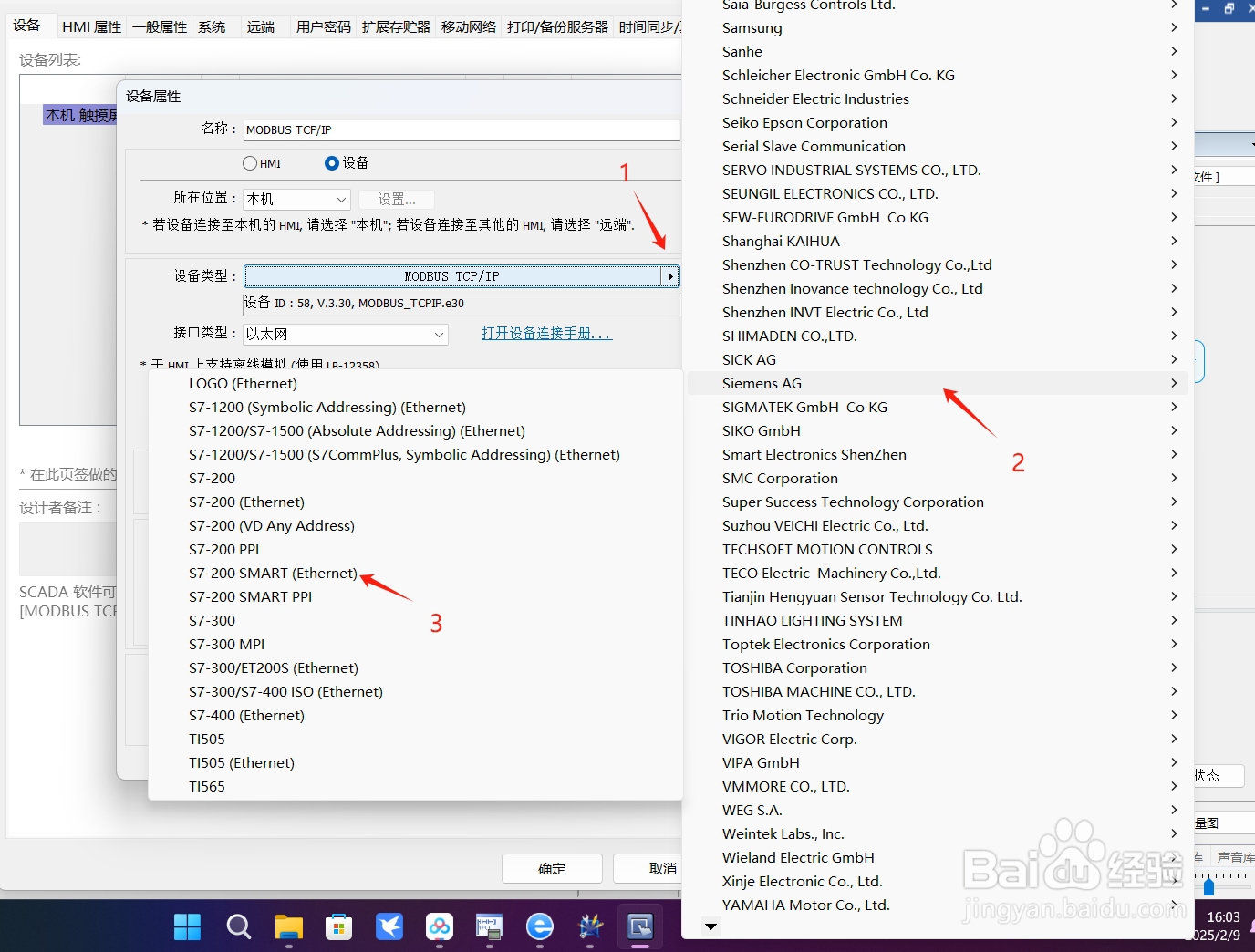Viewport: 1255px width, 952px height.
Task: Choose S7-200 (VD Any Address) driver
Action: 272,526
